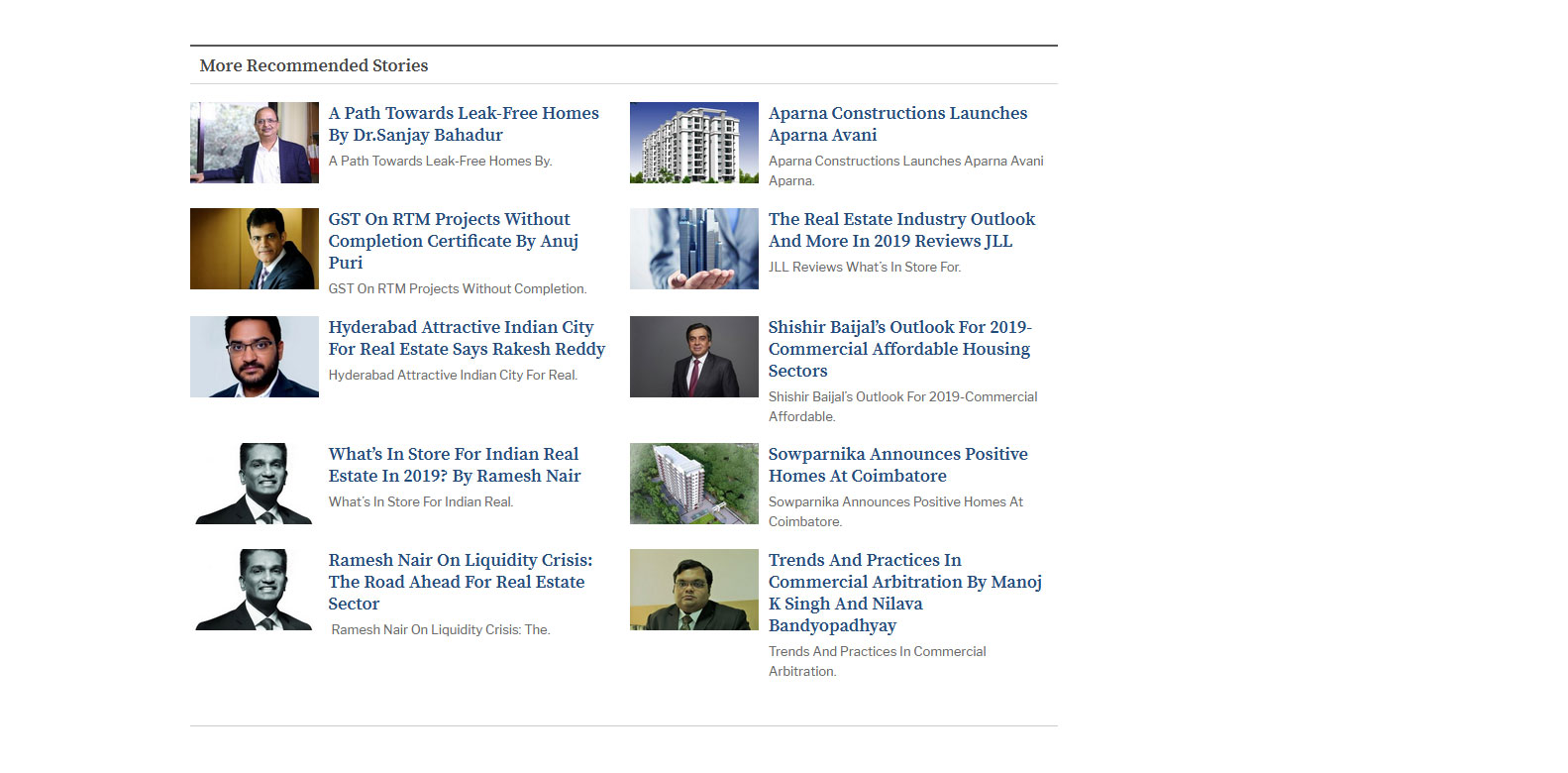Open 'What's In Store For Indian Real Estate' story
Image resolution: width=1568 pixels, height=773 pixels.
click(455, 465)
